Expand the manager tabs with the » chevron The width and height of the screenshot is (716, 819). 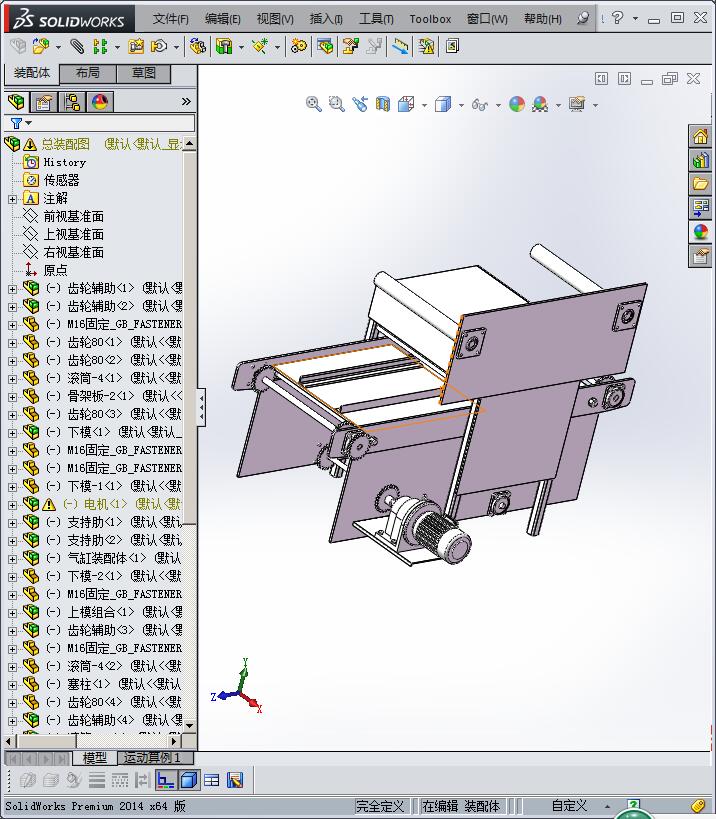[x=186, y=101]
